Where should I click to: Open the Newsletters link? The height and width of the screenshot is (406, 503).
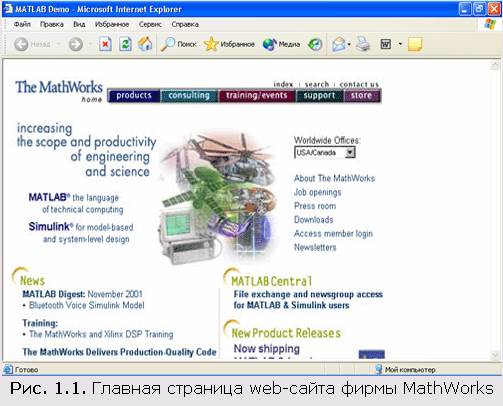(x=315, y=247)
